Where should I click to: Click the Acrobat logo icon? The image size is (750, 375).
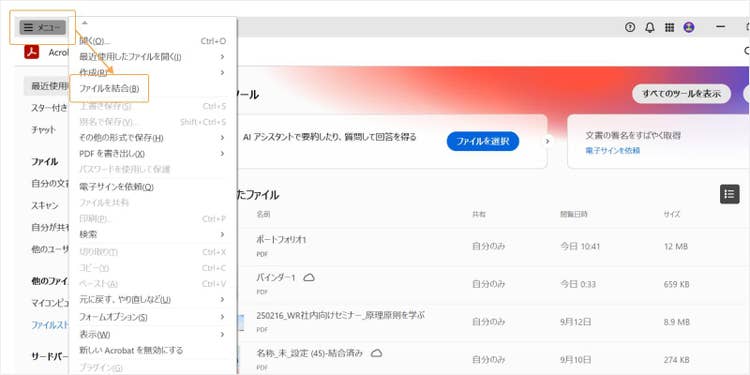(x=32, y=53)
